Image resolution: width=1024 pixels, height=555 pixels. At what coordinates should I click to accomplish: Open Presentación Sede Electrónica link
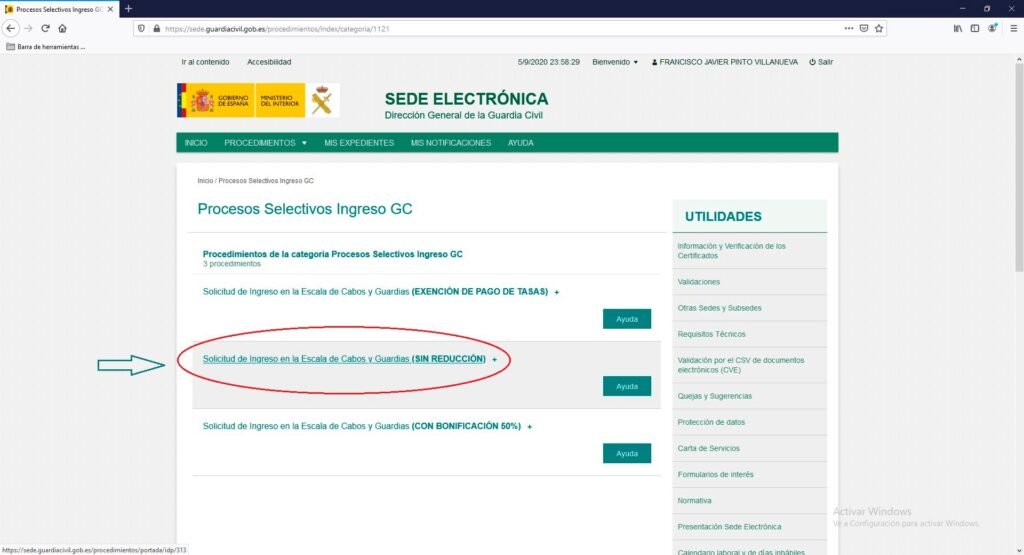[729, 527]
